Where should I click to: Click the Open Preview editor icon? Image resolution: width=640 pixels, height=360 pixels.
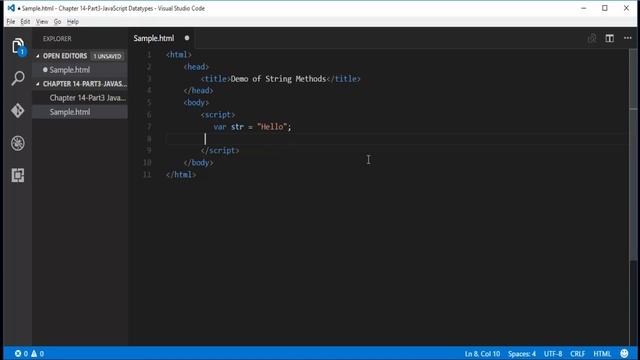[x=592, y=38]
